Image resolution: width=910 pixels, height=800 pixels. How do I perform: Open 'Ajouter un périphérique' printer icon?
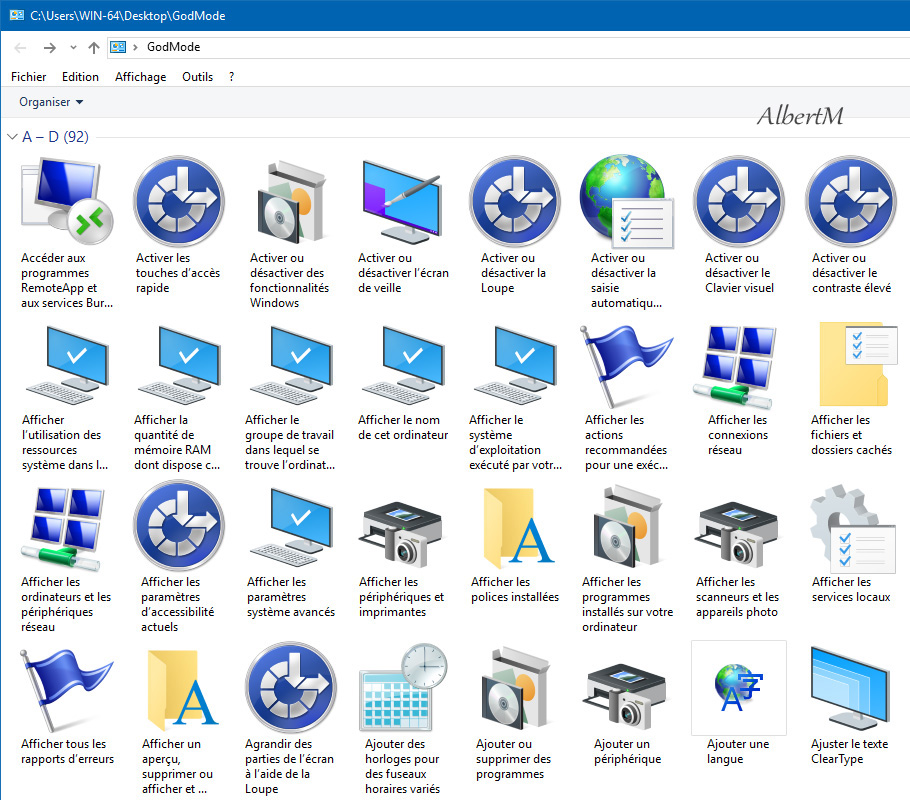click(624, 697)
